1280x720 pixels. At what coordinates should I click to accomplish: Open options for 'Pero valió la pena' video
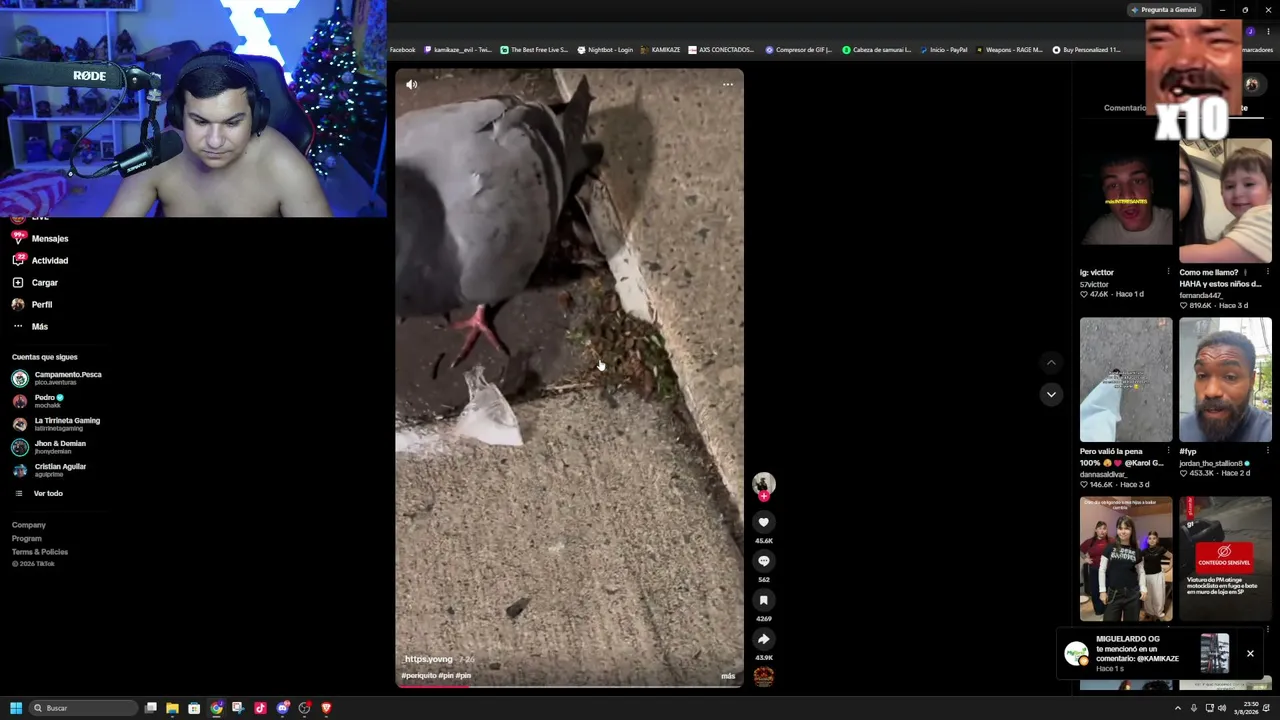(x=1168, y=451)
